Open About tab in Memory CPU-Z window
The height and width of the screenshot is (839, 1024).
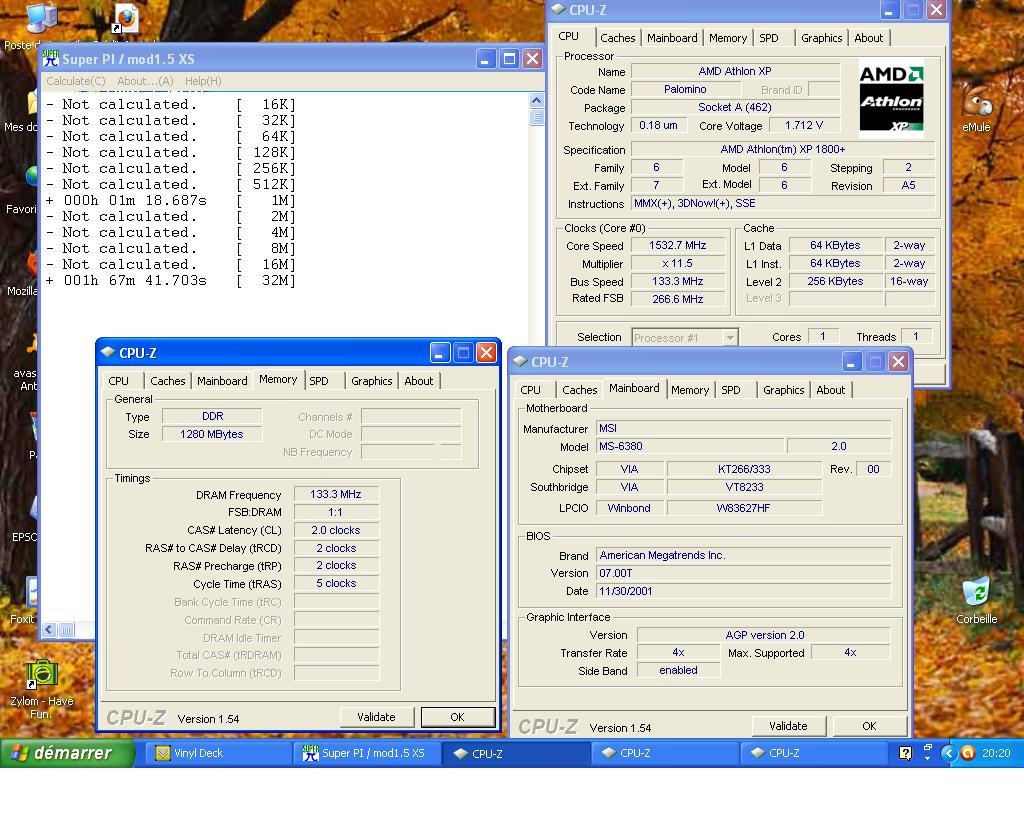click(x=419, y=381)
